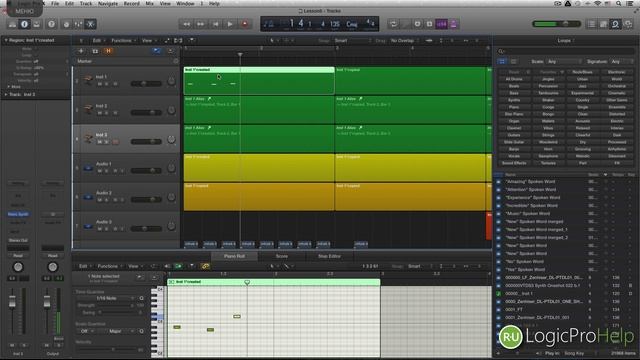Image resolution: width=640 pixels, height=360 pixels.
Task: Open the Major scale quantize dropdown
Action: tap(118, 331)
